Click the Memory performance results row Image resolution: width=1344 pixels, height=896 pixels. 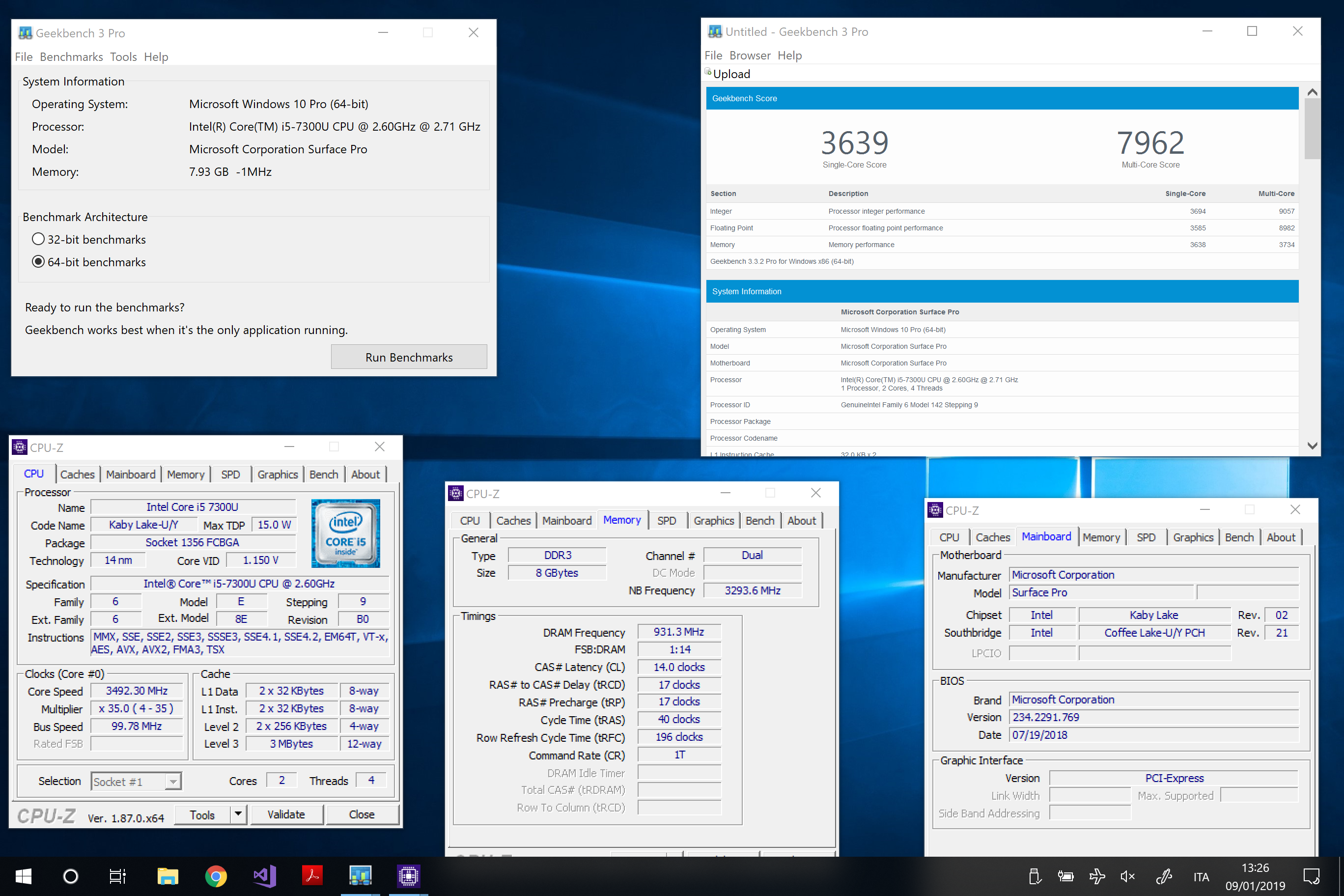(x=1002, y=244)
